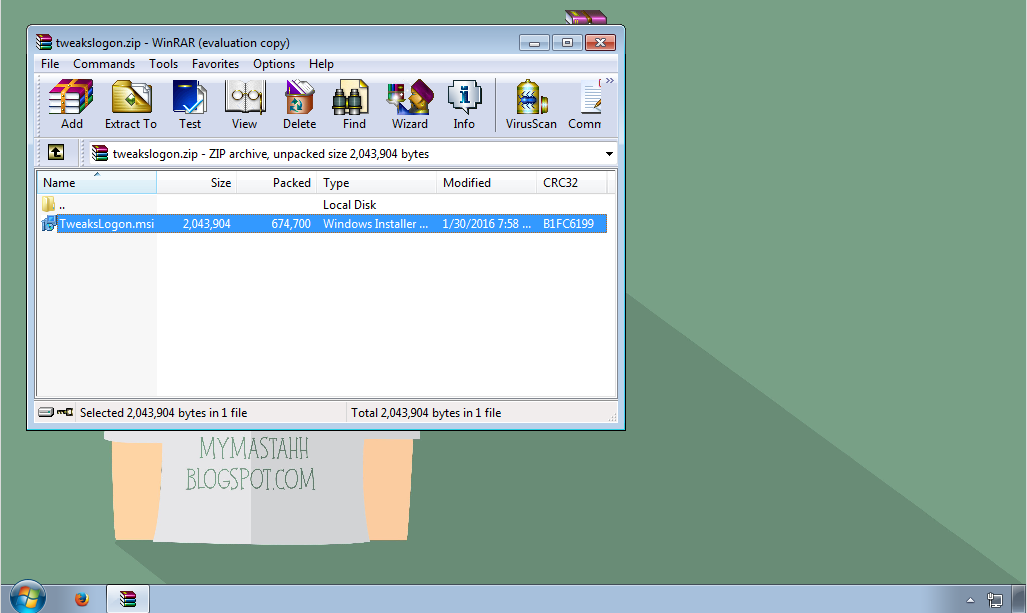Click the '..' folder icon
Screen dimensions: 1027x613
[x=48, y=204]
